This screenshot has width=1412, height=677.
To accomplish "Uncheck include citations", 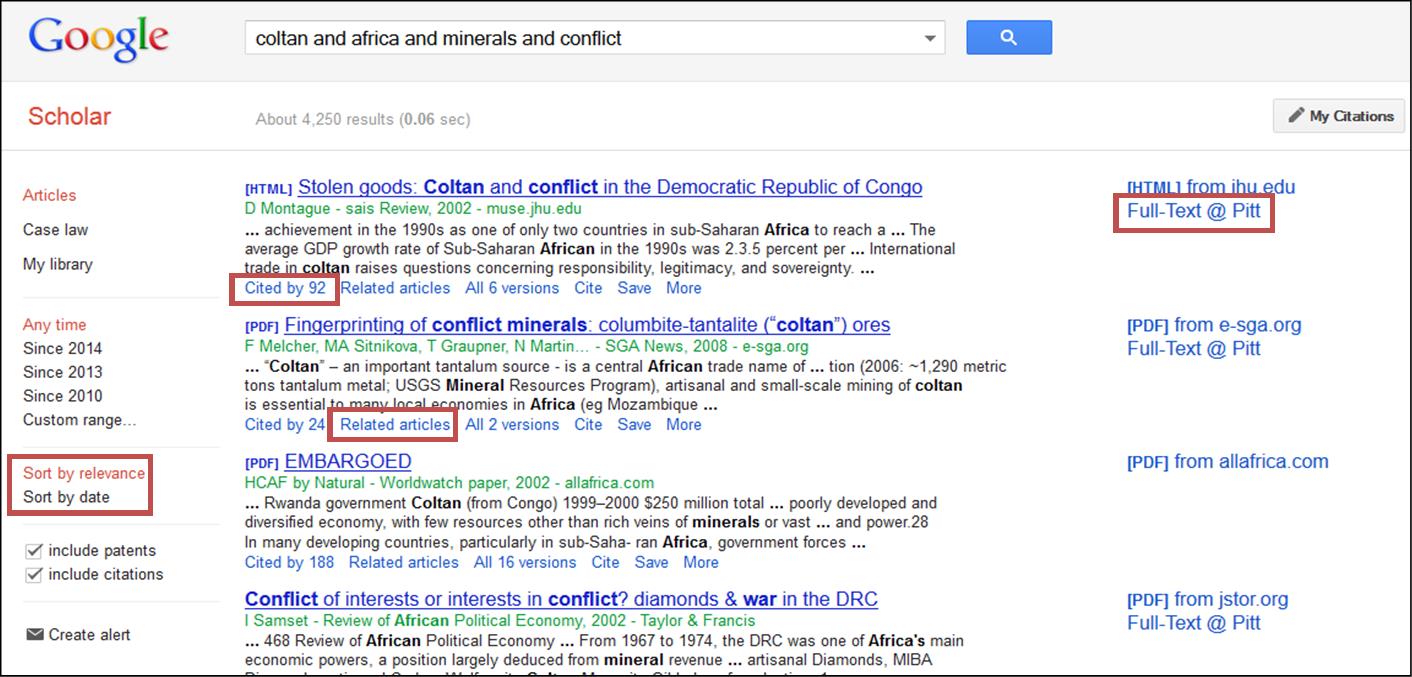I will 34,574.
